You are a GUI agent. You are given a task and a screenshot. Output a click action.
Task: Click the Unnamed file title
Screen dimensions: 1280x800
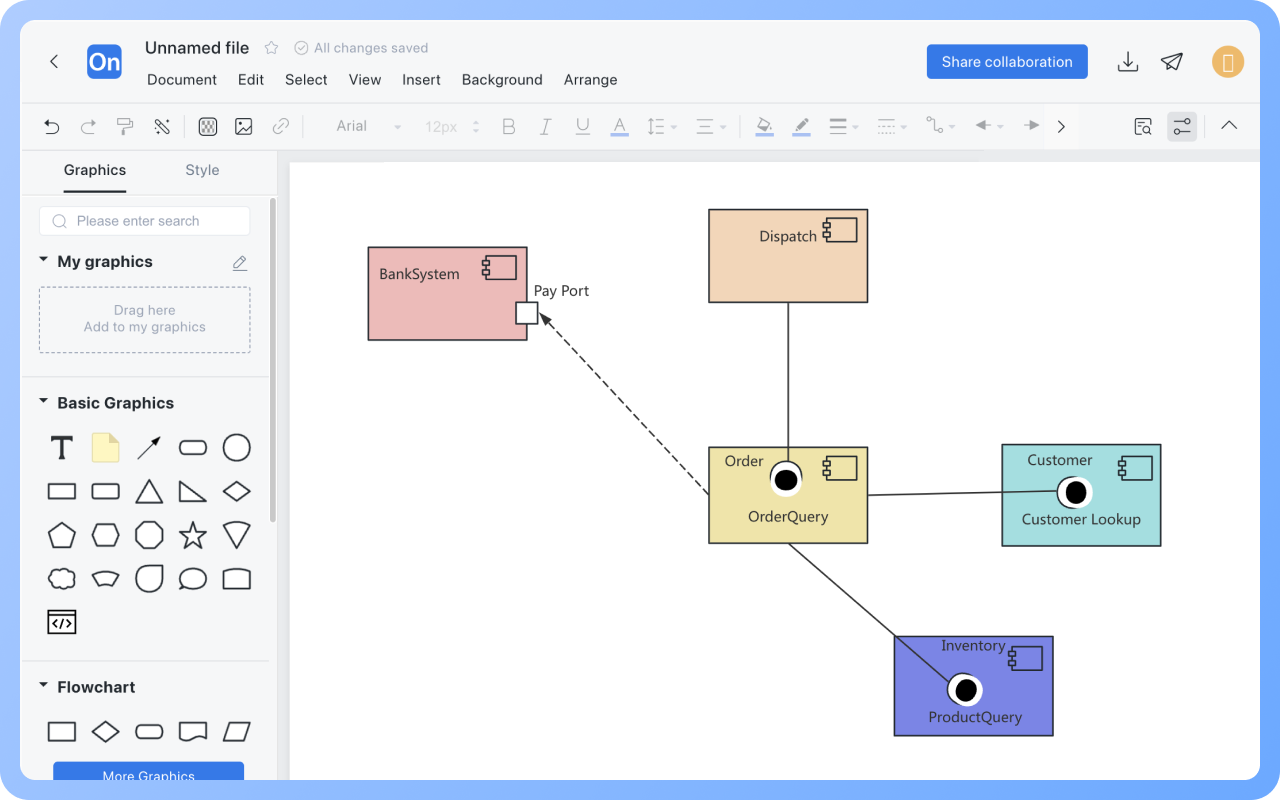pos(197,48)
